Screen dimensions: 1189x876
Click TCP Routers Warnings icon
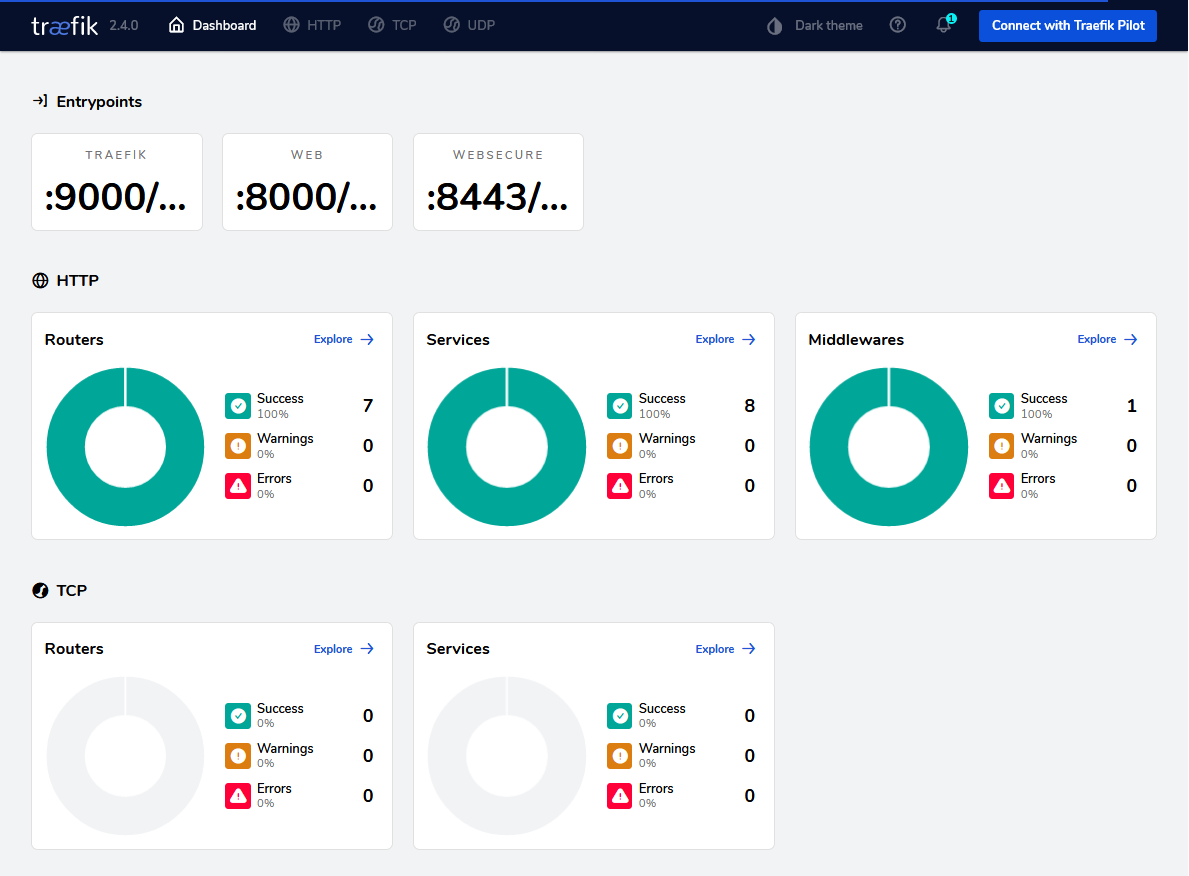(238, 755)
